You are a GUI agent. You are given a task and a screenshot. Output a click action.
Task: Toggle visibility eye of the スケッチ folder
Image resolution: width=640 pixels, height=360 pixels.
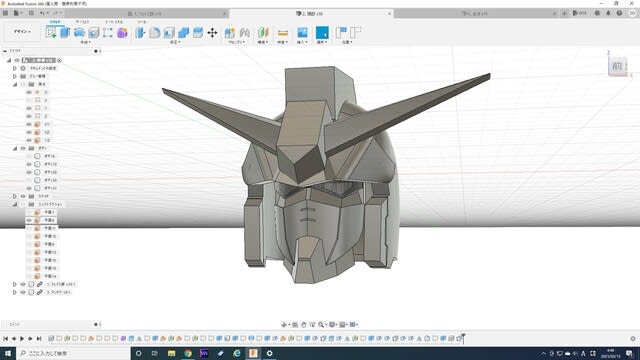point(23,196)
